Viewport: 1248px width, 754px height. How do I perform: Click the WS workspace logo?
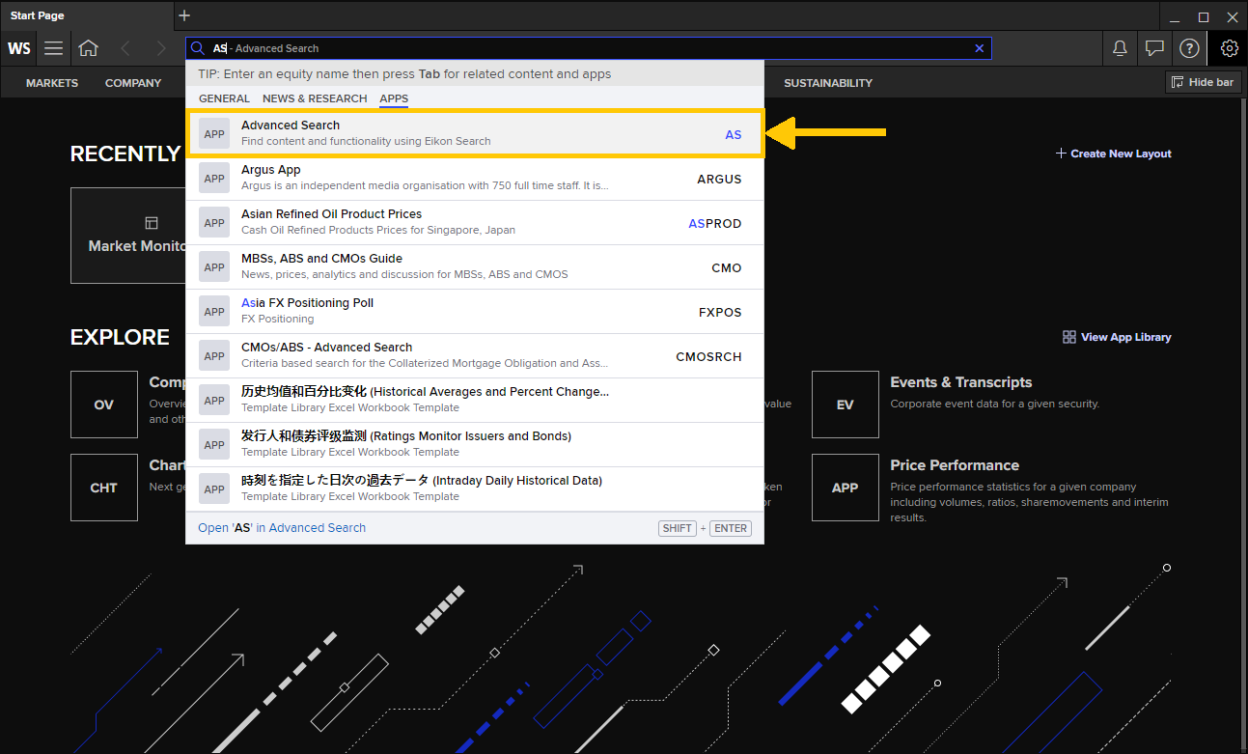pos(19,48)
